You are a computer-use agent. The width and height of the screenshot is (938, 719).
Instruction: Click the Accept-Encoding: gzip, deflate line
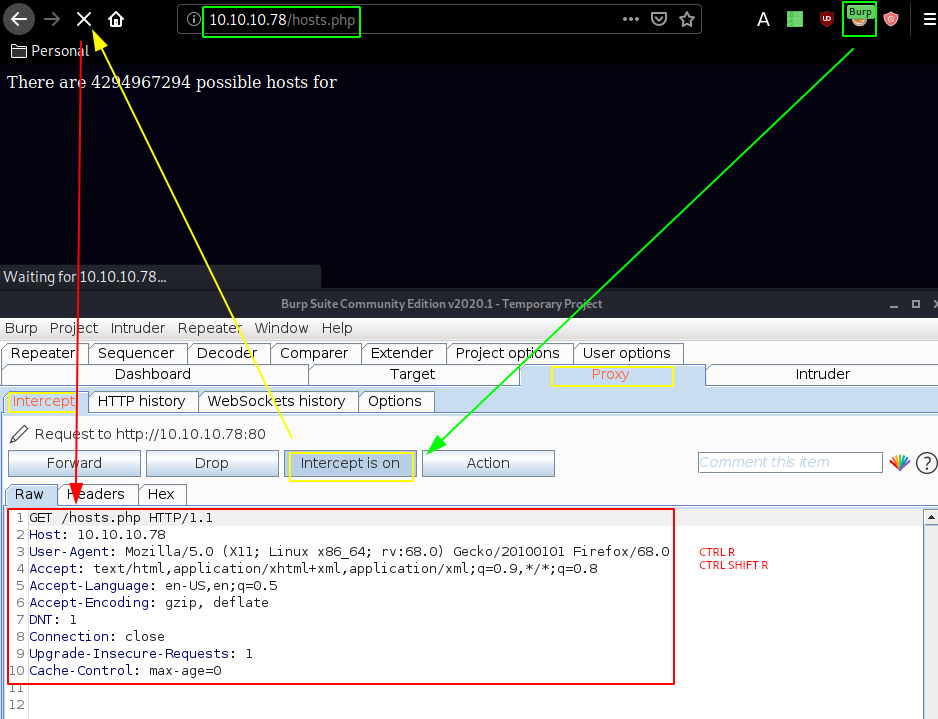(x=149, y=603)
